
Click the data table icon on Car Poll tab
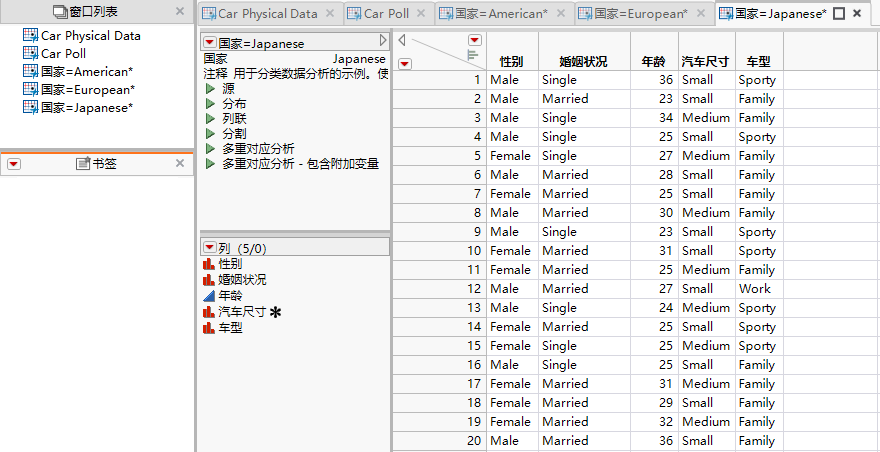354,13
